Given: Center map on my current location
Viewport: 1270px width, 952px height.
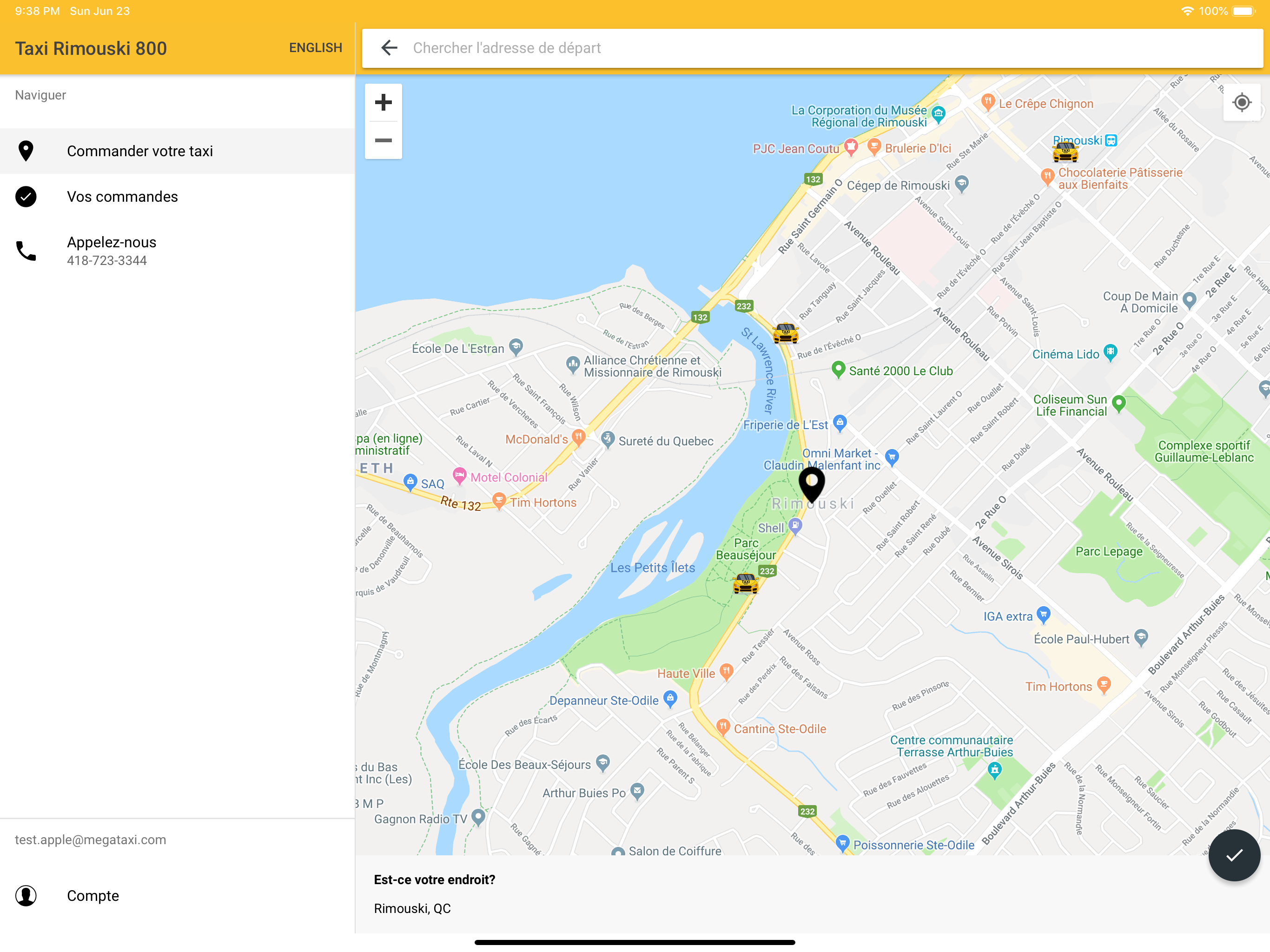Looking at the screenshot, I should 1241,103.
